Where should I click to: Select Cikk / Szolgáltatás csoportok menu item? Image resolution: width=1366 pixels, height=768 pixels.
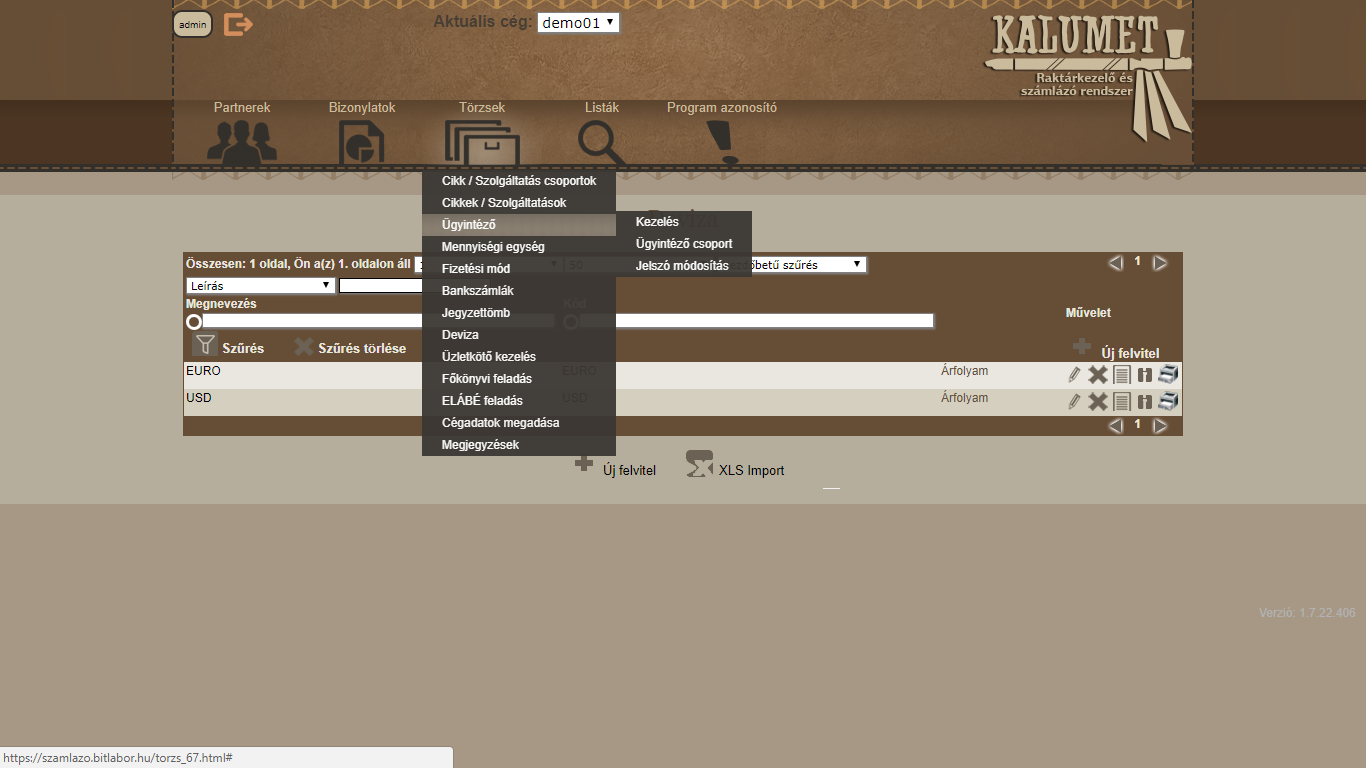coord(519,181)
